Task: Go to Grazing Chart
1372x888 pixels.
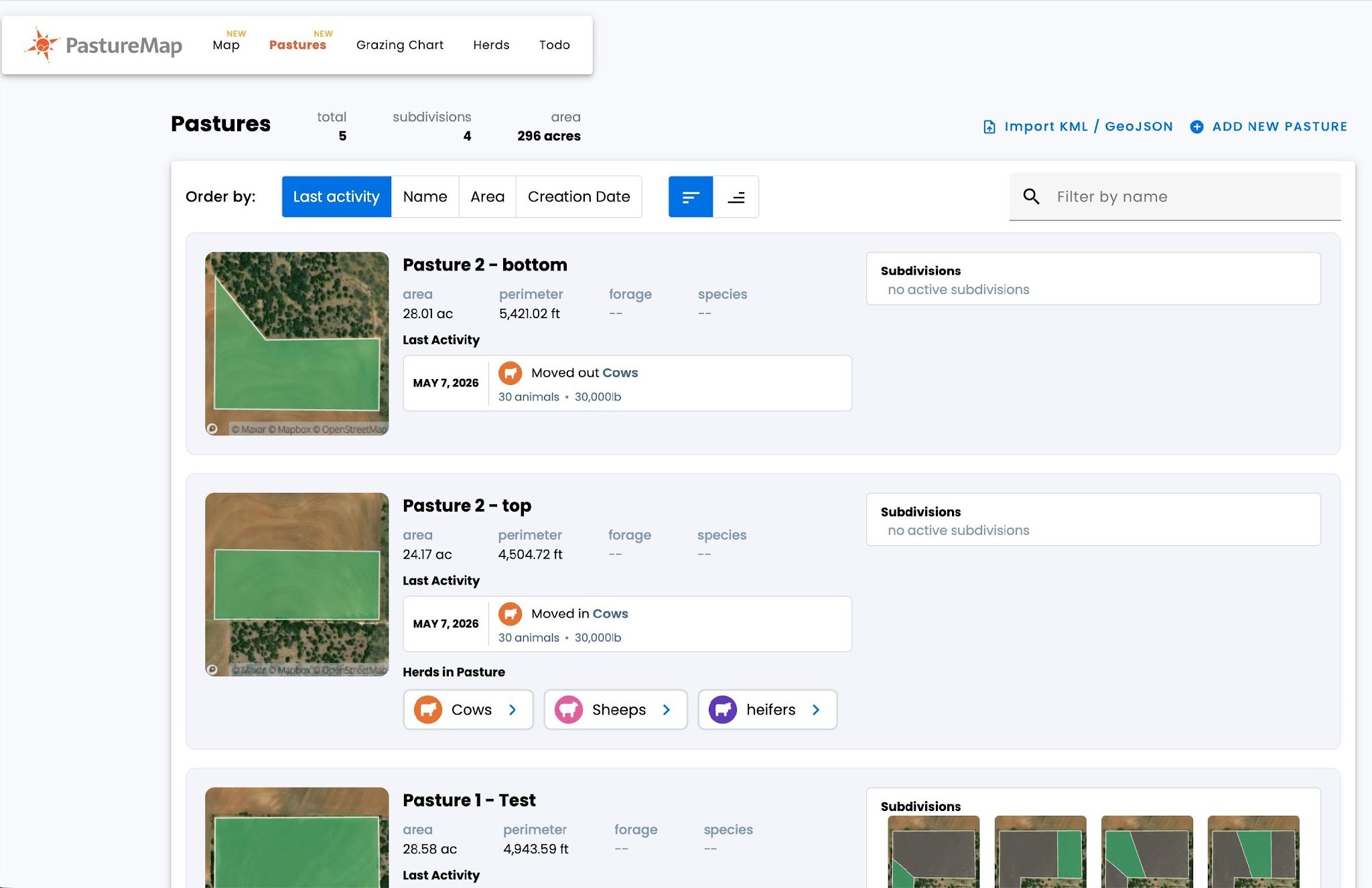Action: click(x=400, y=45)
